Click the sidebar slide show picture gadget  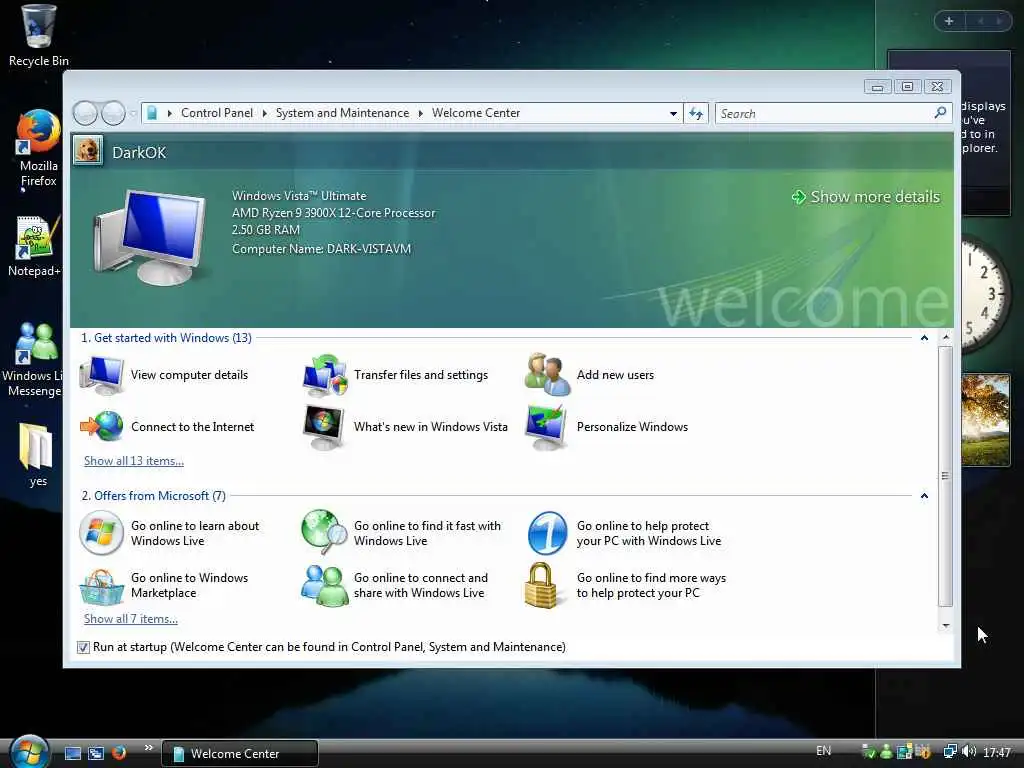pyautogui.click(x=985, y=420)
